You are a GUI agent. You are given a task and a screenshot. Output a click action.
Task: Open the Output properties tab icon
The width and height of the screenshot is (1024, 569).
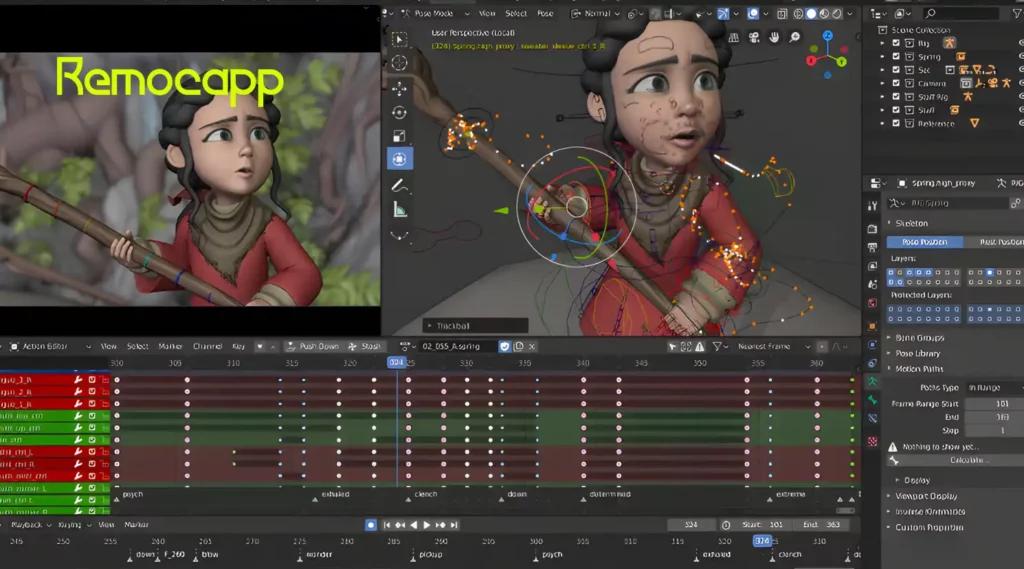click(872, 248)
